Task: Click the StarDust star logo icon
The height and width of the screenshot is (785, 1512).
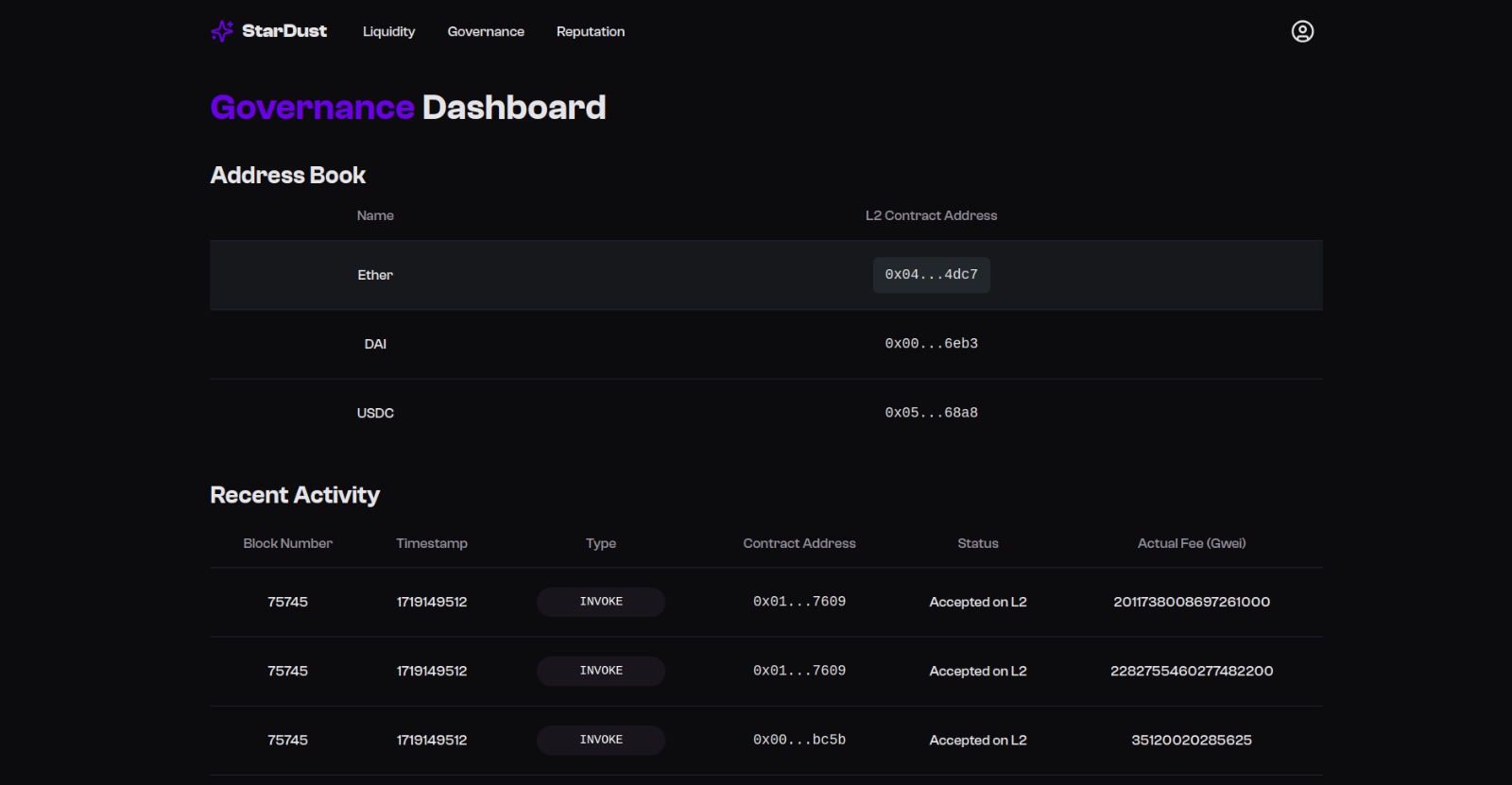Action: click(x=222, y=31)
